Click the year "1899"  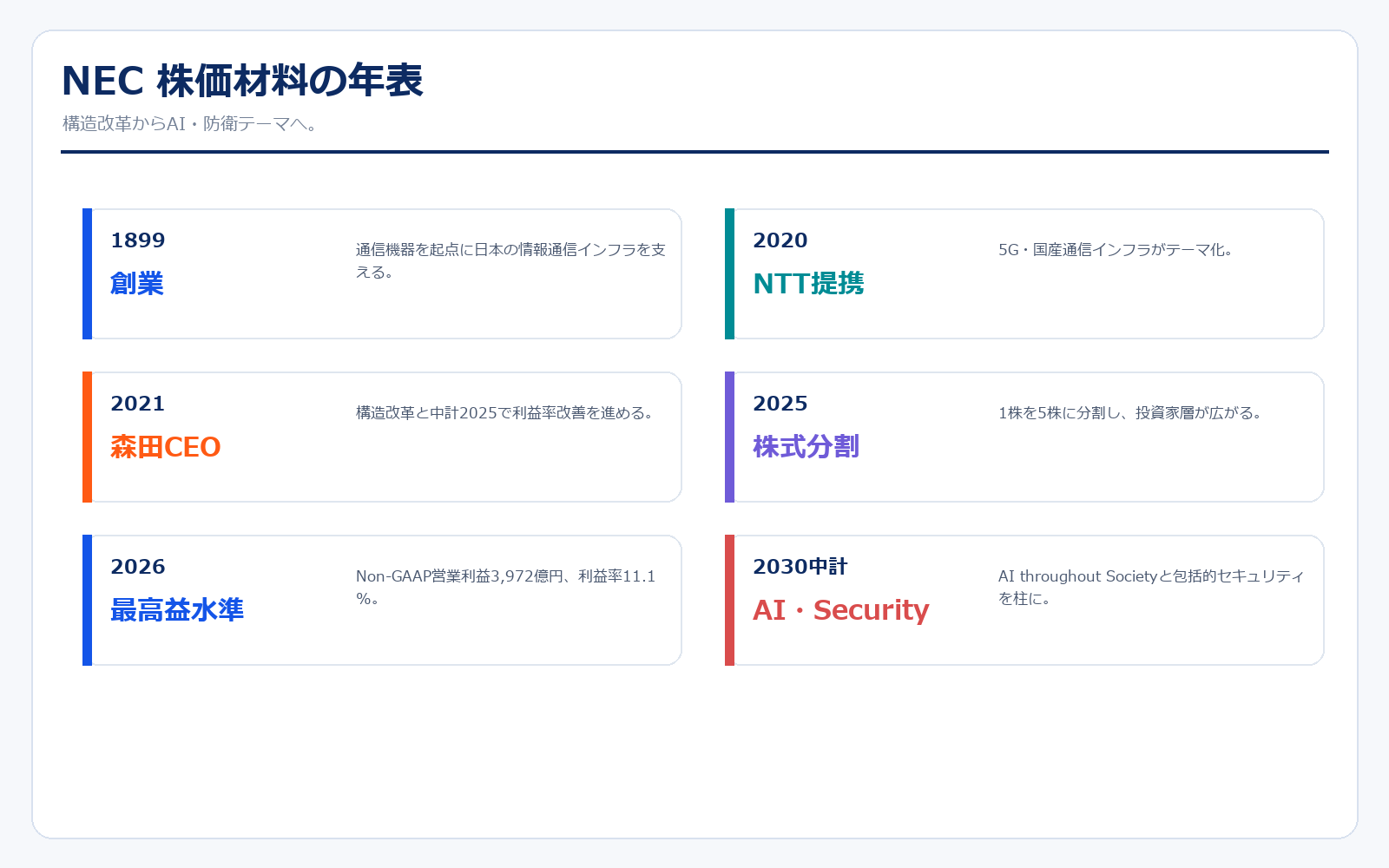138,240
